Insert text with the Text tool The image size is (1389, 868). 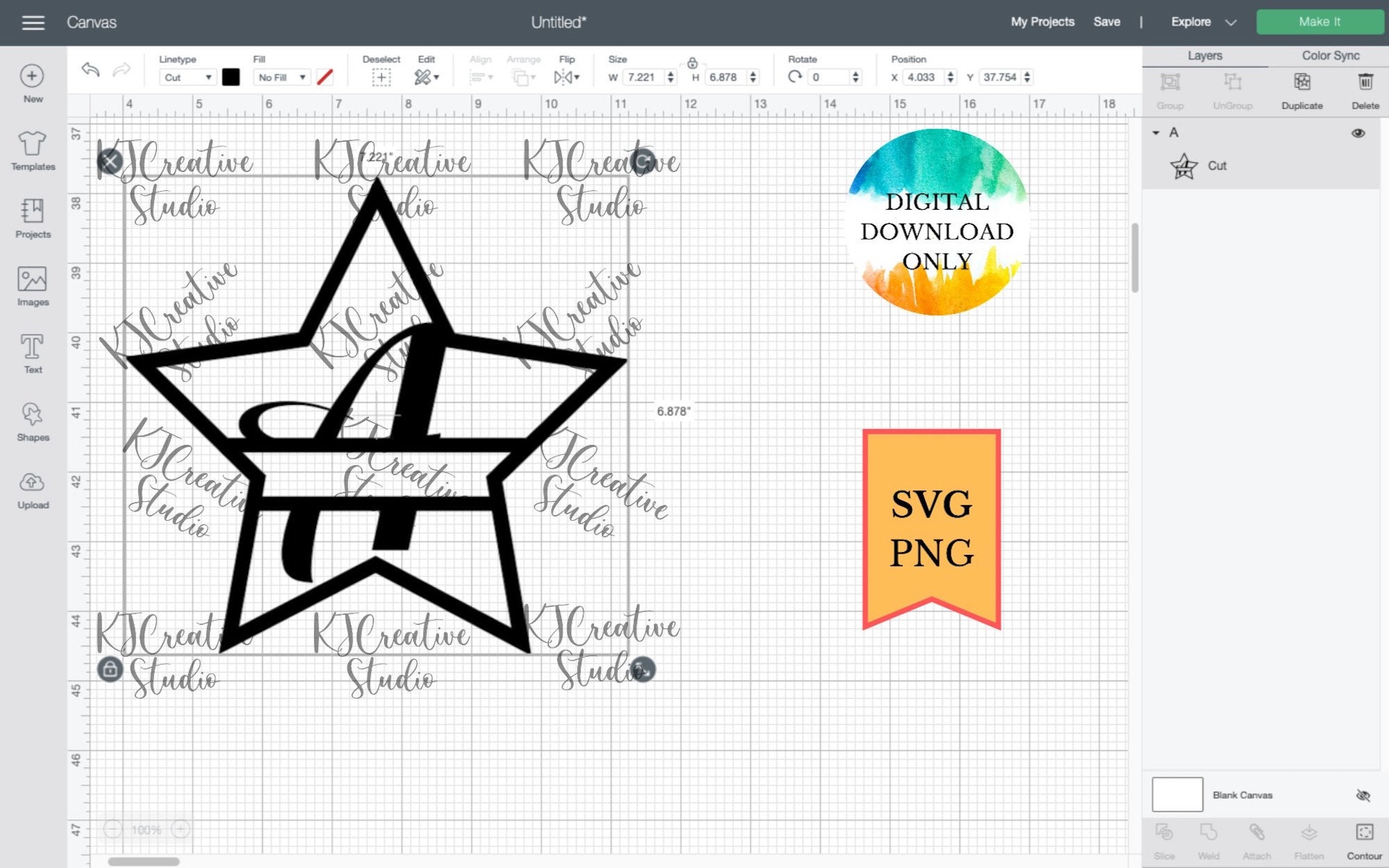click(31, 353)
